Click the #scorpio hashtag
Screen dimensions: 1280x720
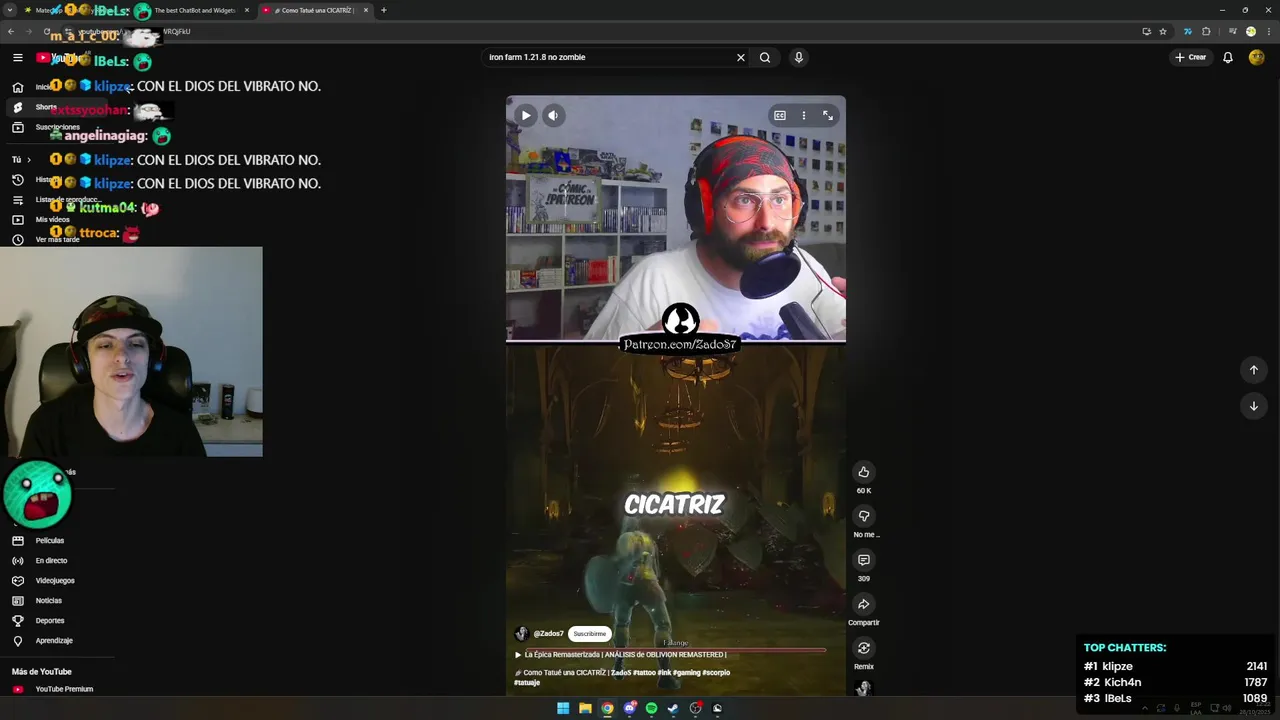tap(716, 673)
